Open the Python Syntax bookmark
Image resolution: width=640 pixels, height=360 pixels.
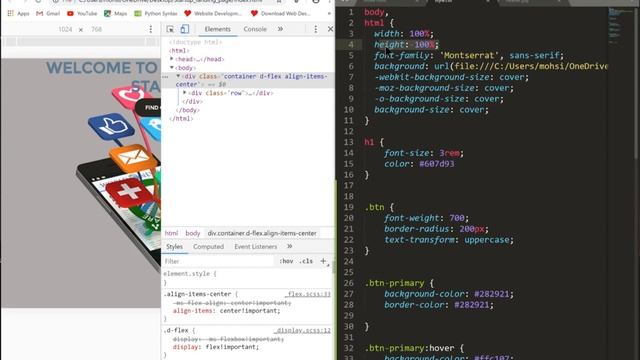tap(156, 13)
